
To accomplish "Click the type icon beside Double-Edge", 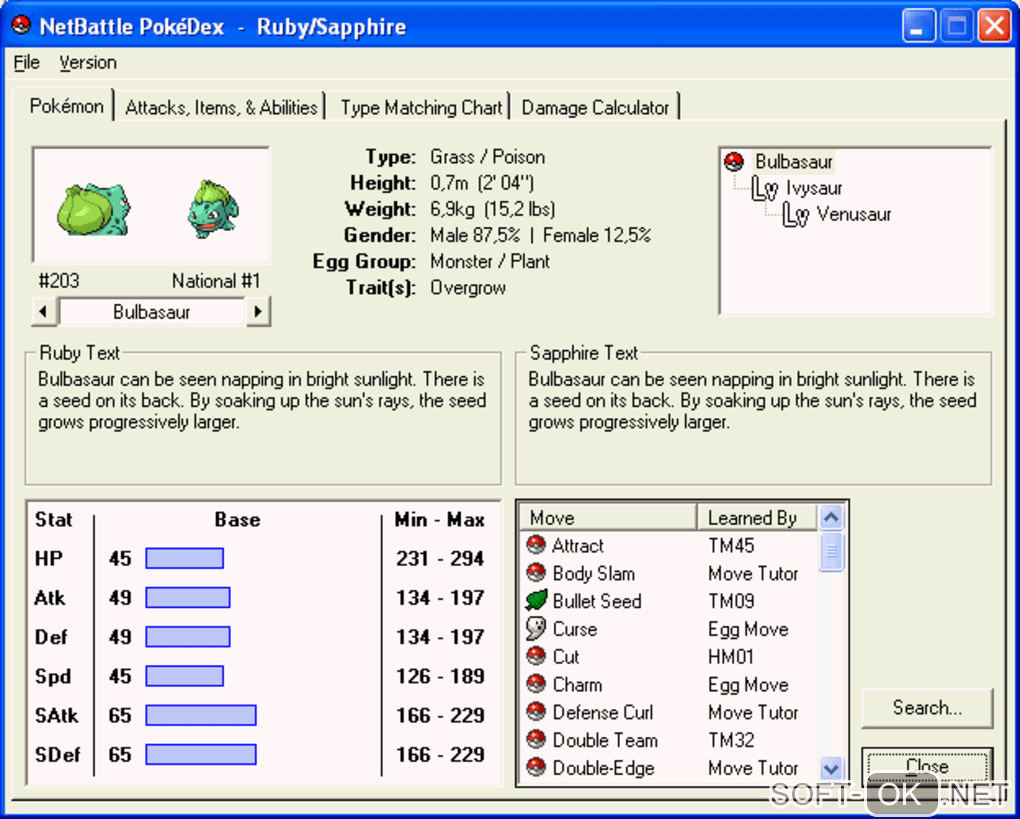I will pos(536,768).
